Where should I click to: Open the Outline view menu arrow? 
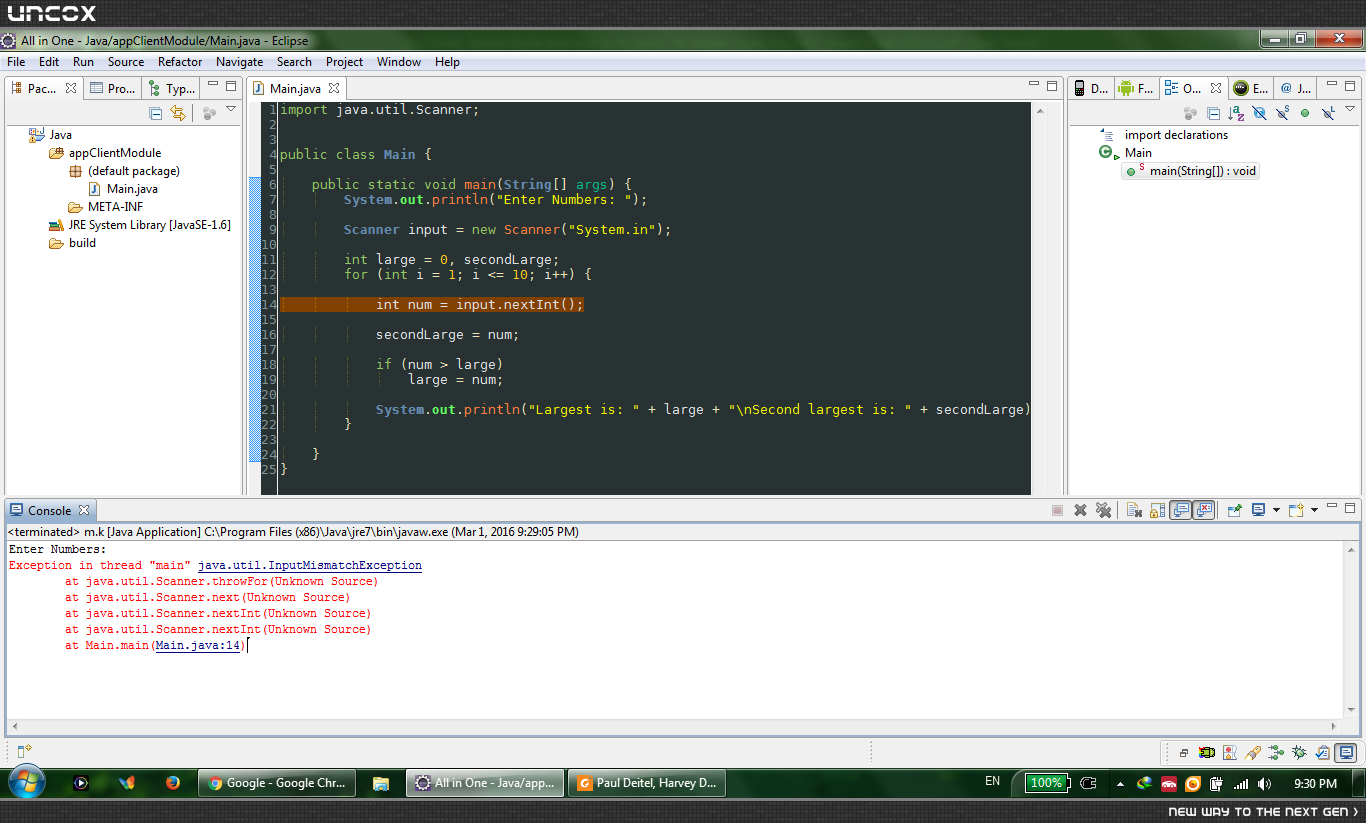tap(1350, 110)
